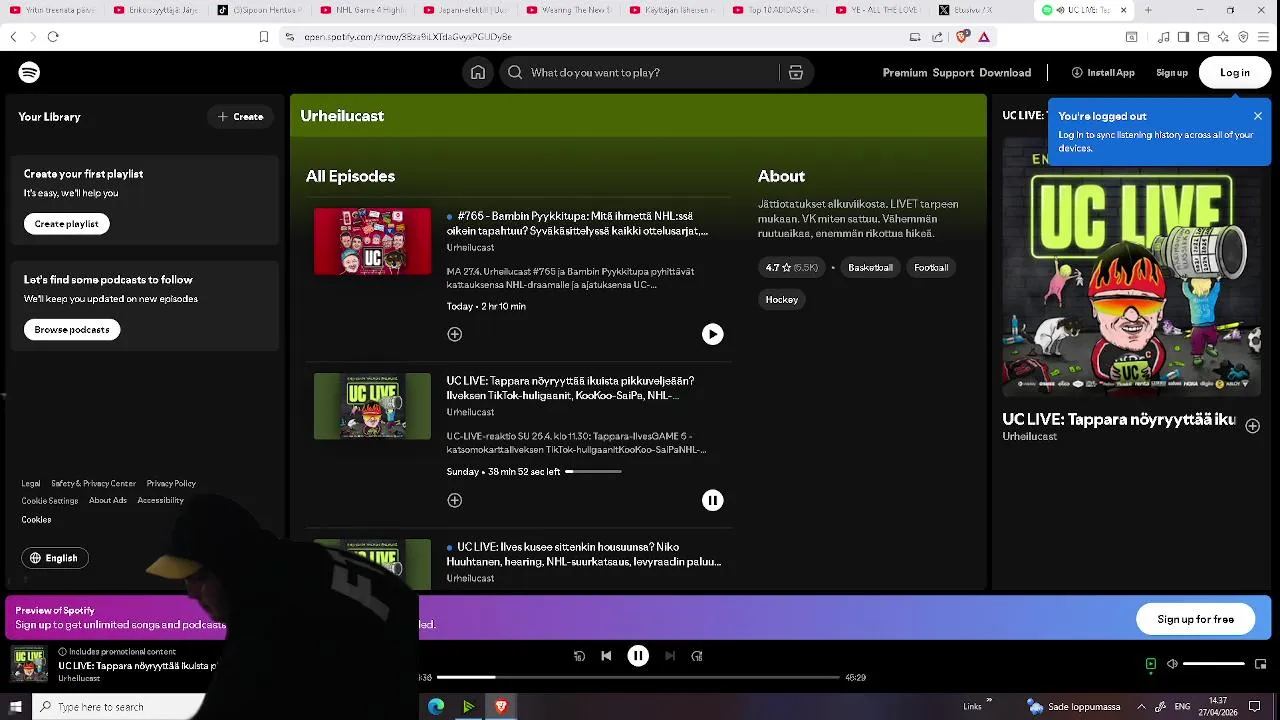The width and height of the screenshot is (1280, 720).
Task: Open Microsoft Edge from taskbar
Action: (x=436, y=707)
